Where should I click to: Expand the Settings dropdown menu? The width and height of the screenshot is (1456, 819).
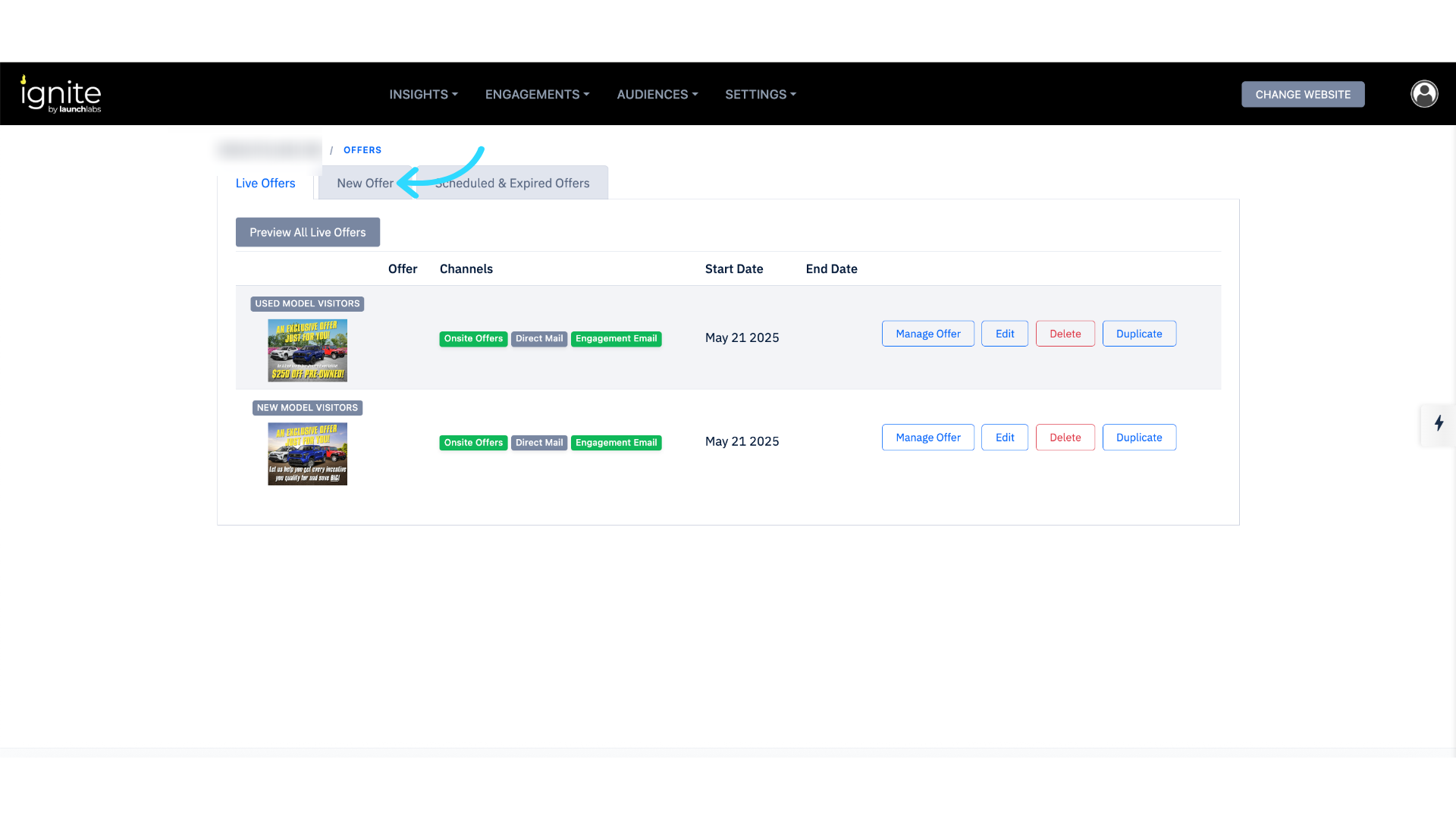coord(760,94)
